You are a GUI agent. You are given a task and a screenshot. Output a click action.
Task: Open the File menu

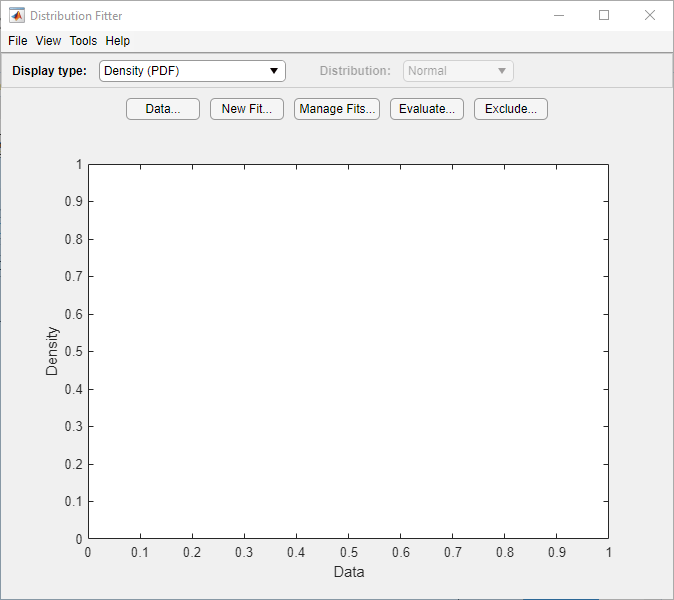[x=18, y=41]
